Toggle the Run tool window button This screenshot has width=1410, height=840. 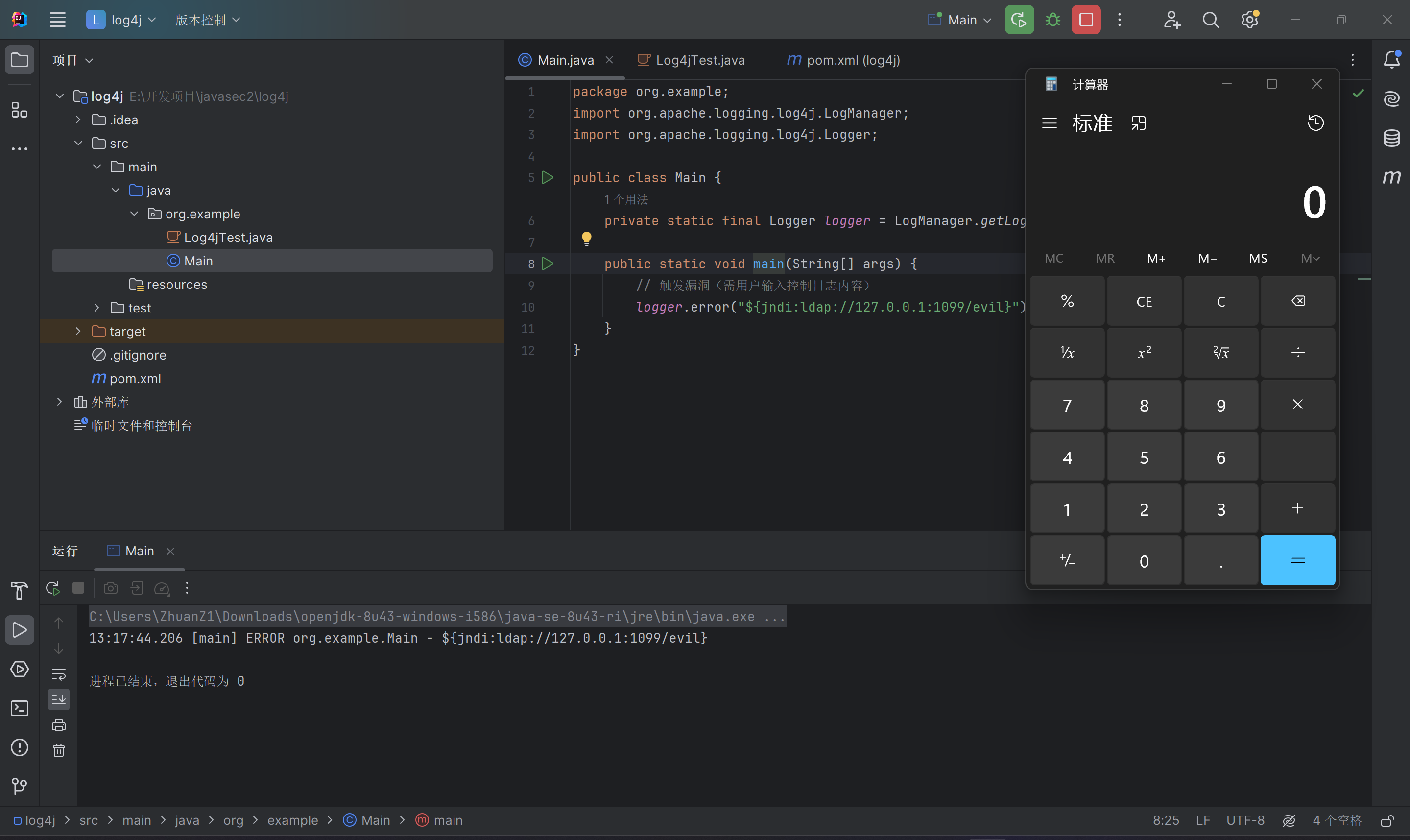coord(20,629)
